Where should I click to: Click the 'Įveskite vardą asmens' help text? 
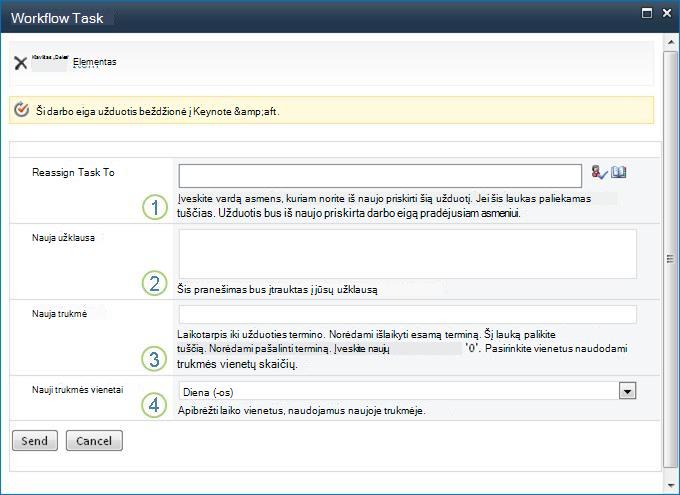pos(384,206)
